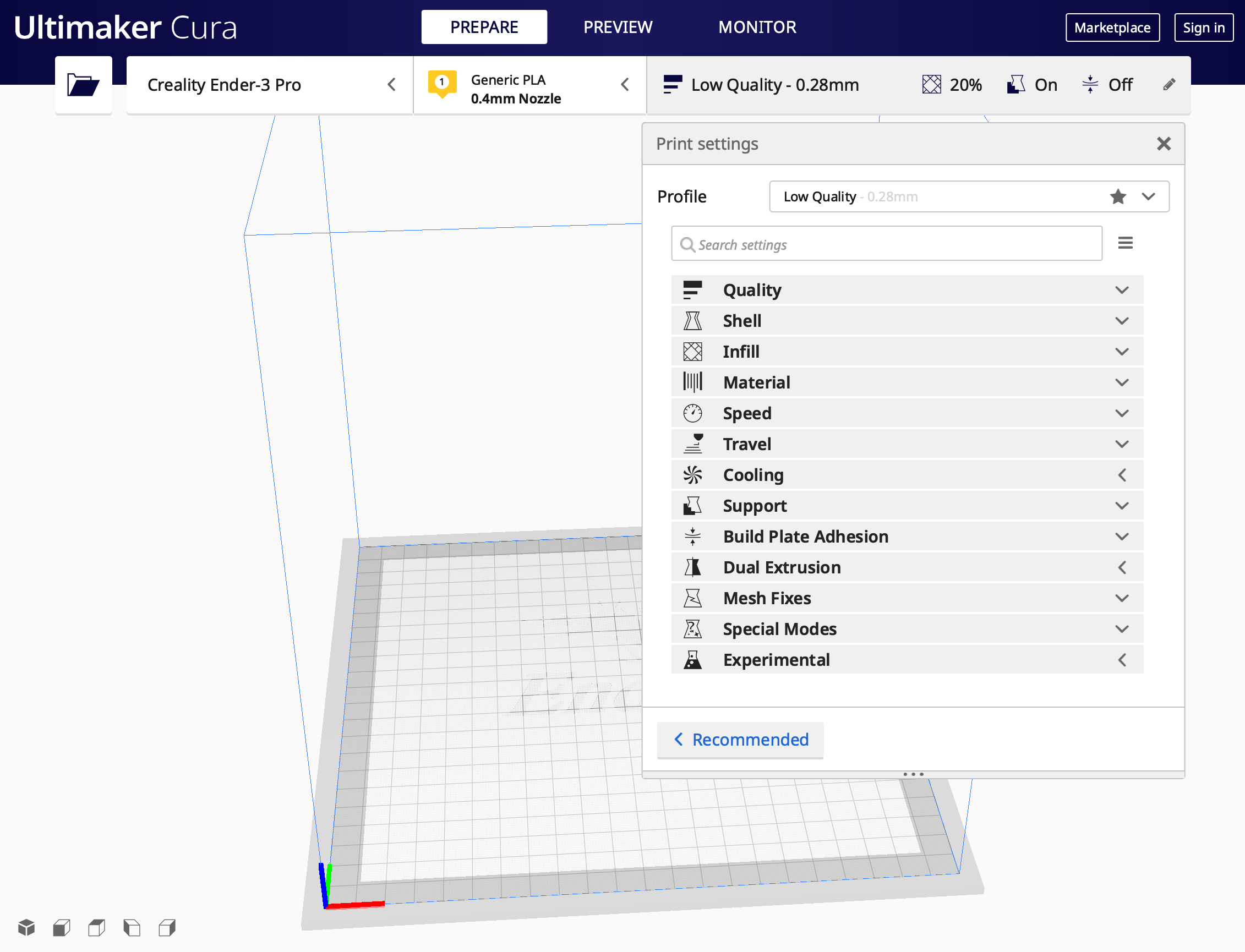This screenshot has height=952, width=1245.
Task: Expand the Experimental arrow
Action: 1122,660
